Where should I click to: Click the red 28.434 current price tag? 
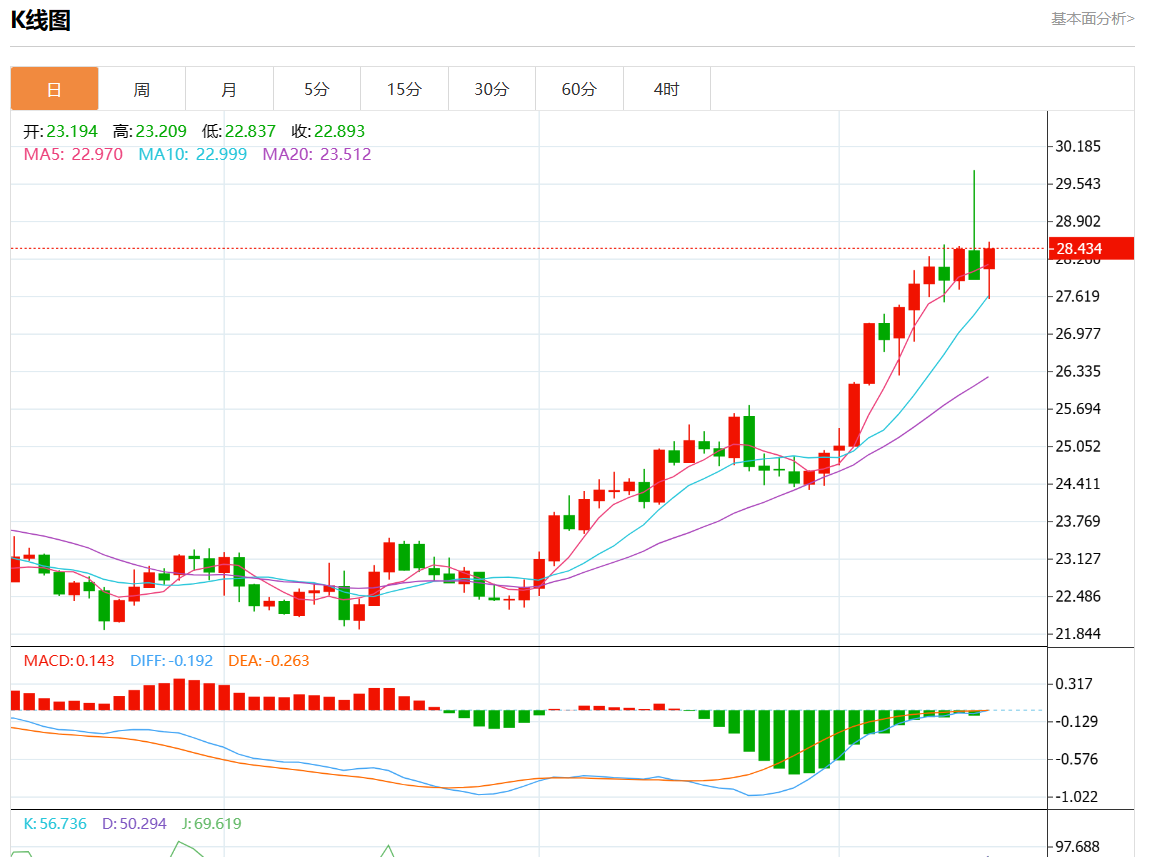pos(1090,248)
